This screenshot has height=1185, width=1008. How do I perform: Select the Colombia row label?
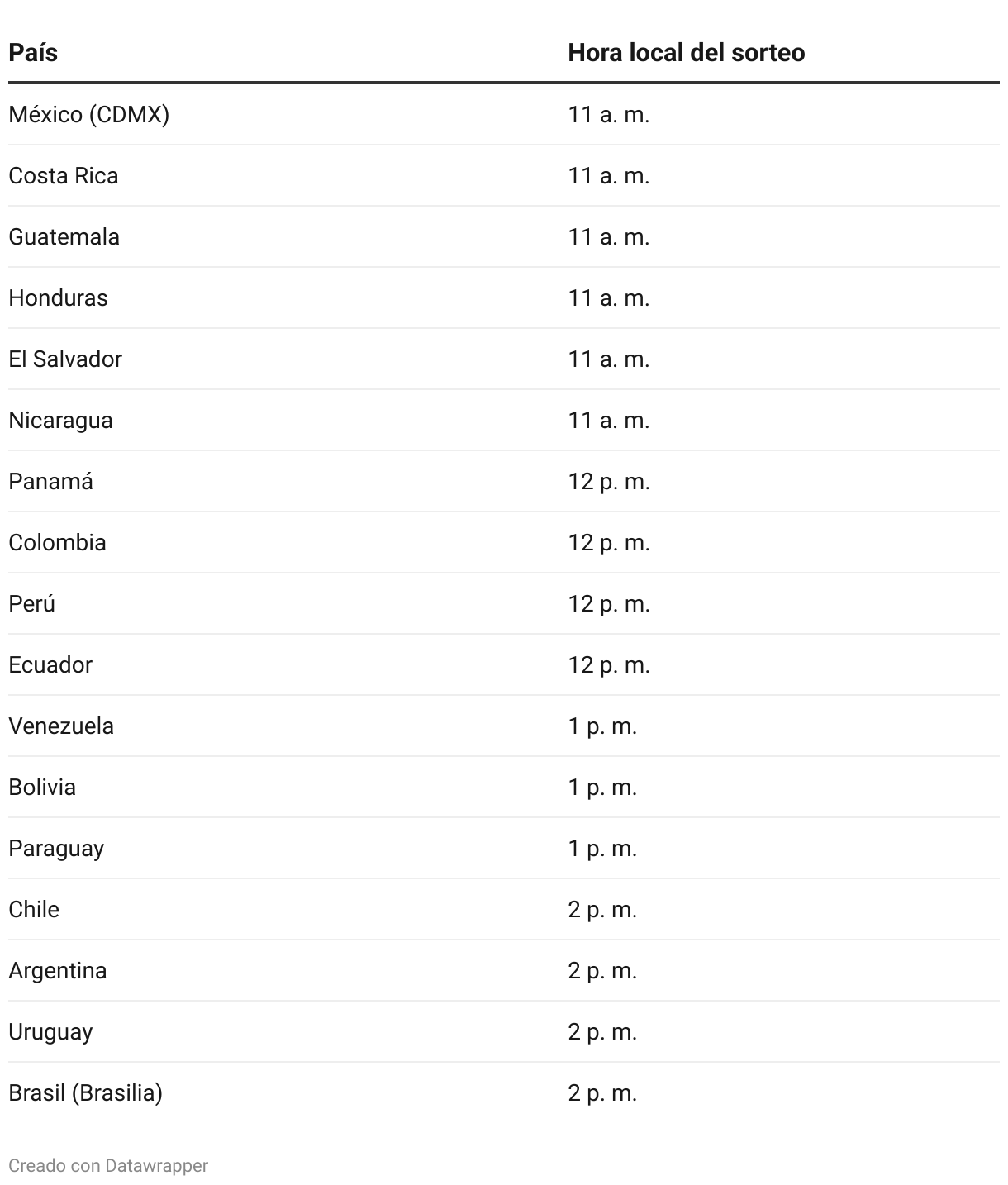[x=57, y=542]
